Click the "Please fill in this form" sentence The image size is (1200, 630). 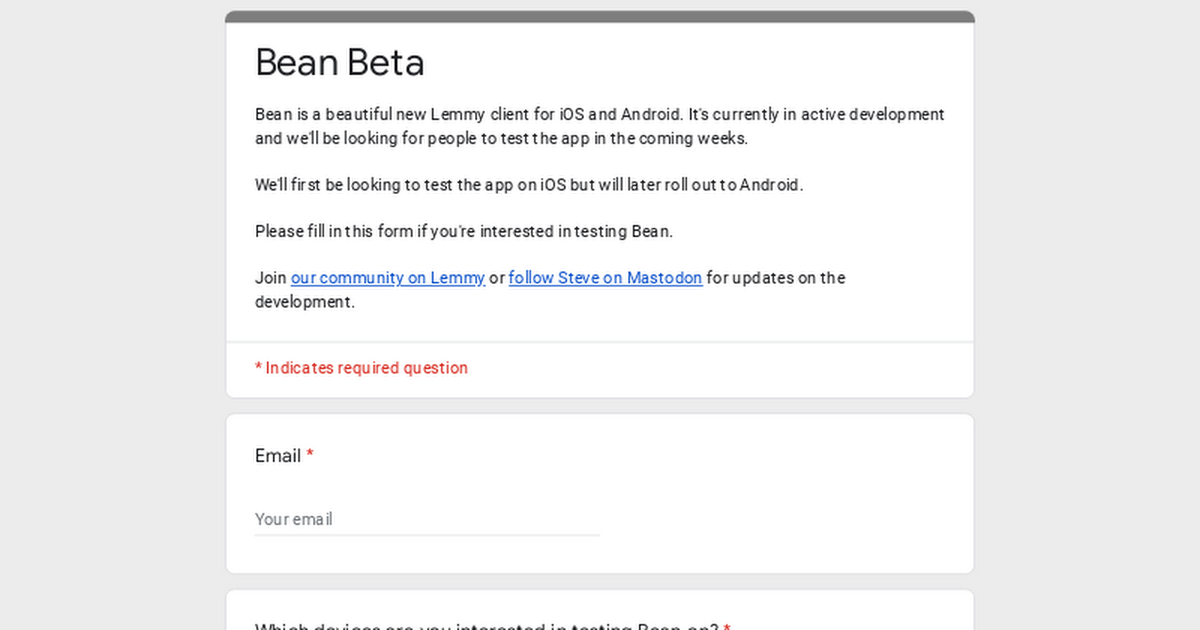click(x=463, y=231)
